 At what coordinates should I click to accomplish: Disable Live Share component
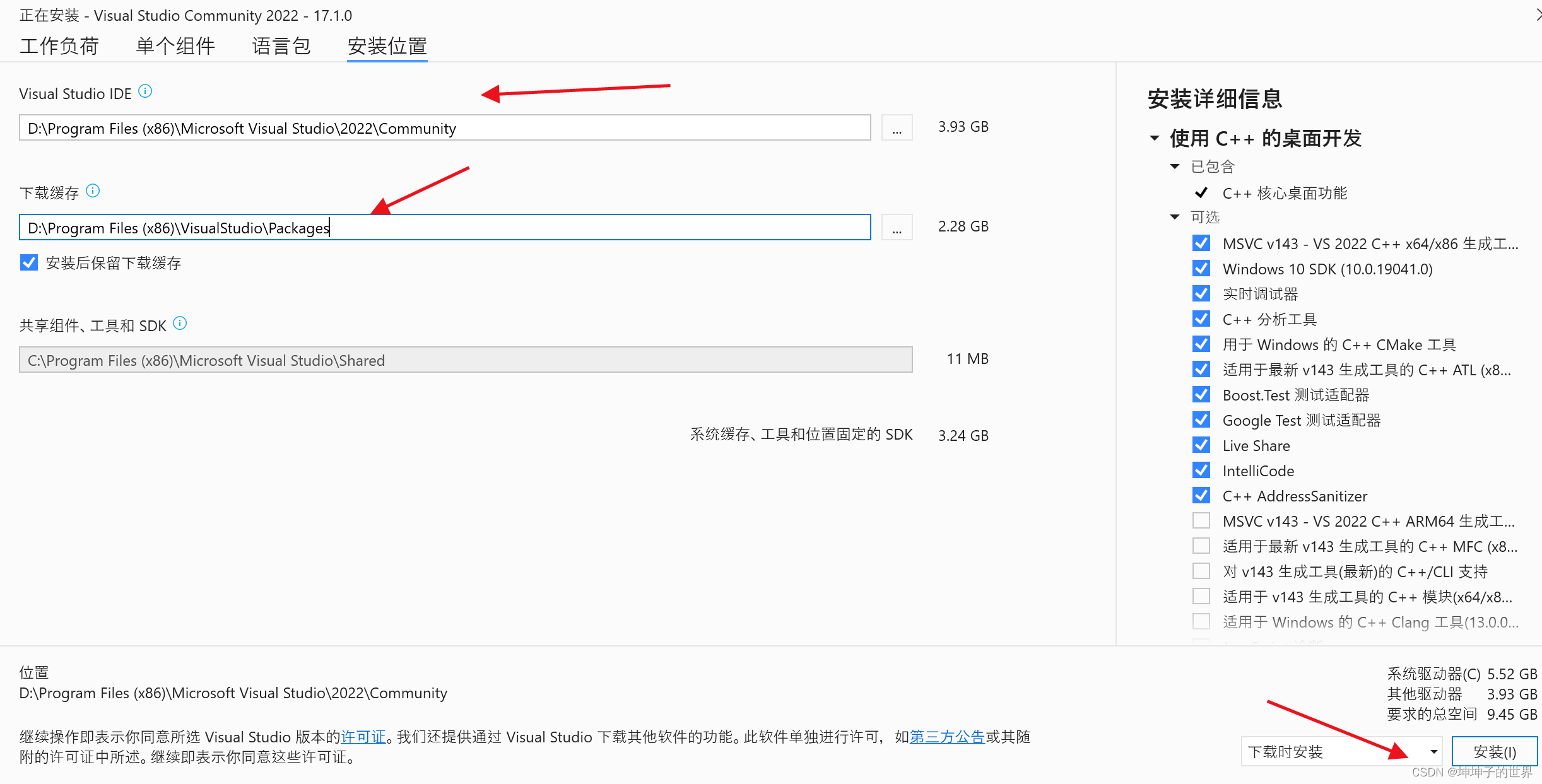1201,445
